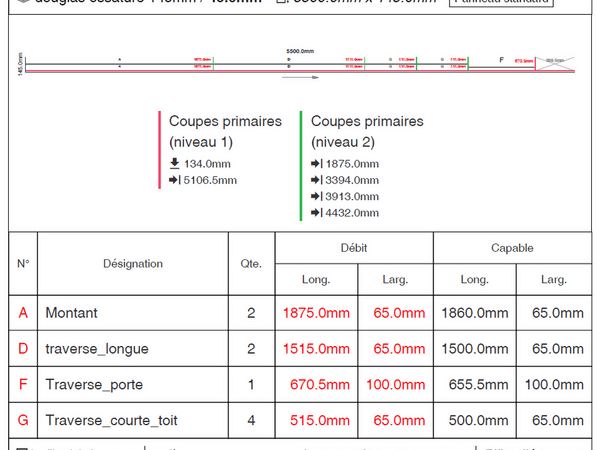Click the red letter G in the table
The image size is (600, 450).
point(23,421)
